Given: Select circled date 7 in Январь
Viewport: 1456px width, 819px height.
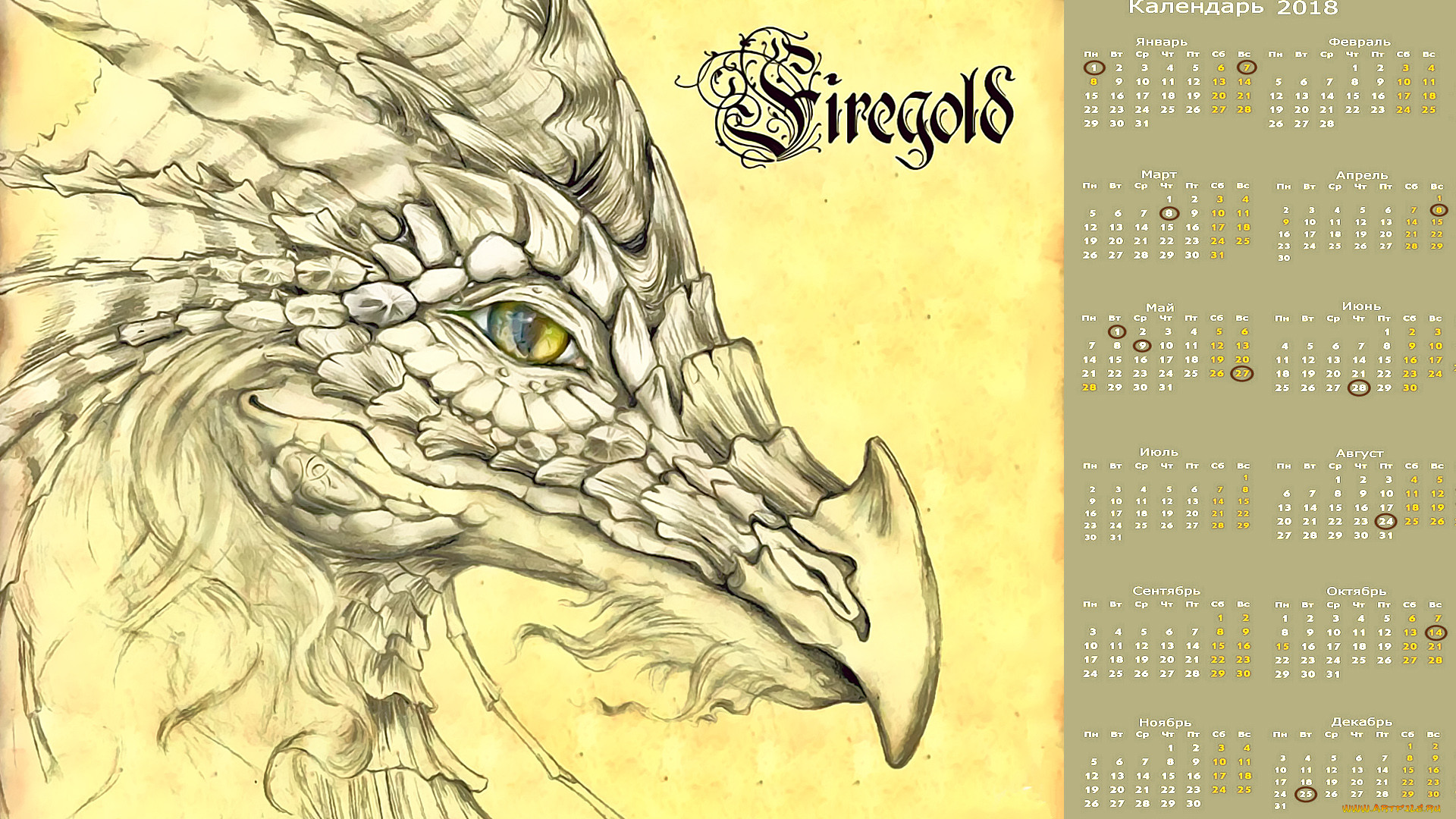Looking at the screenshot, I should 1247,67.
